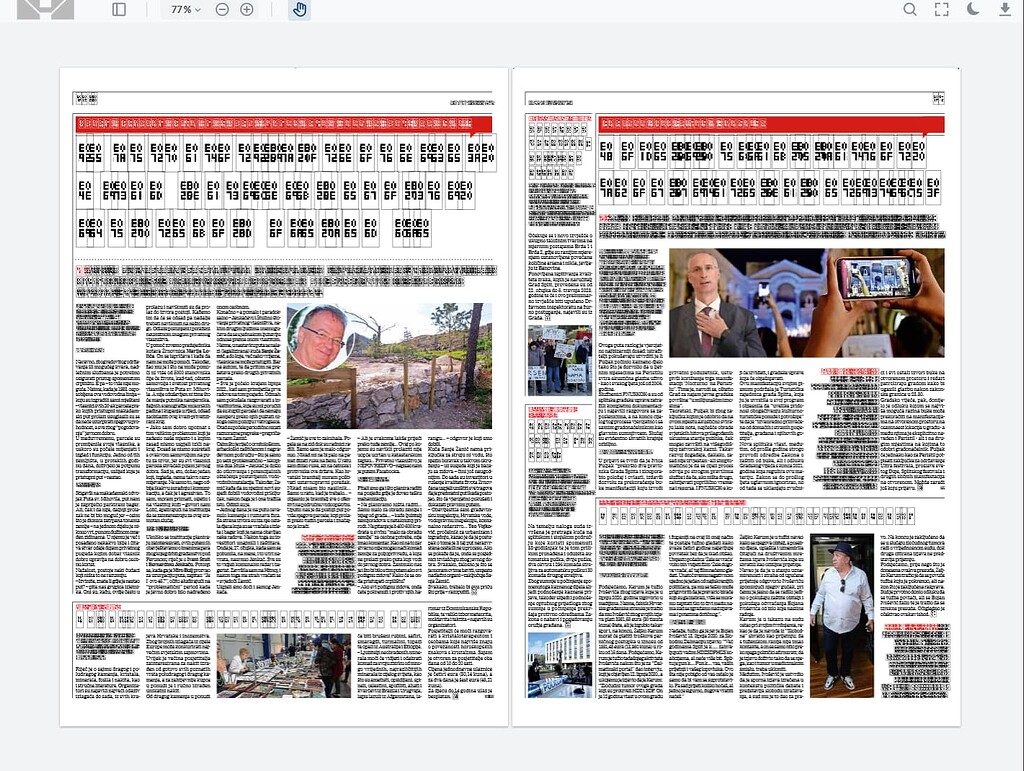Download the document
The height and width of the screenshot is (771, 1024).
[1005, 11]
